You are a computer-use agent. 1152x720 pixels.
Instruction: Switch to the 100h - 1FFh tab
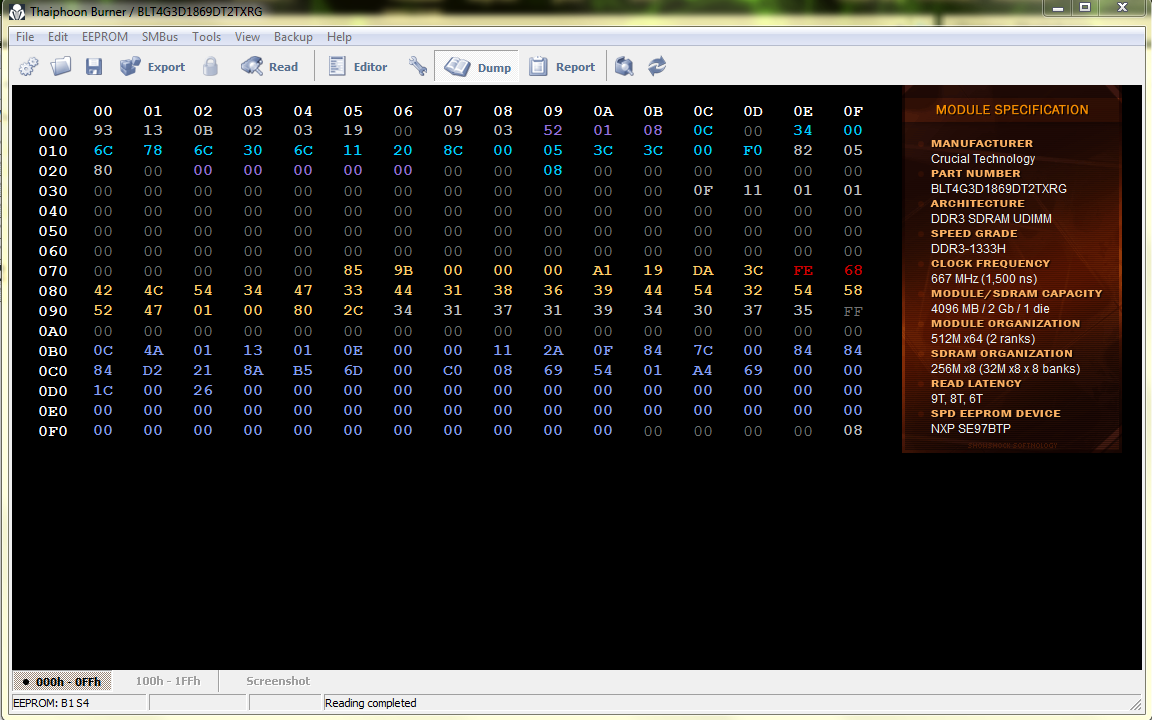[168, 681]
